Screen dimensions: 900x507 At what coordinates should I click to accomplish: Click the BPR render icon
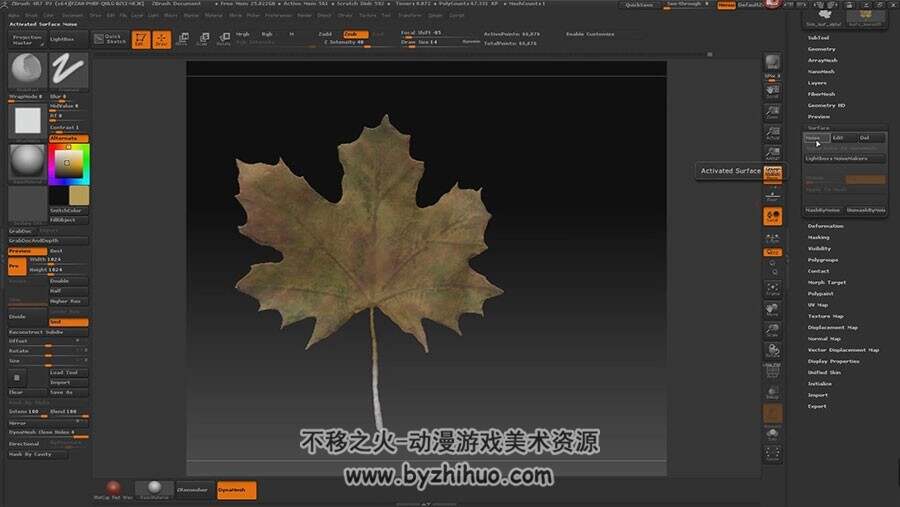773,62
